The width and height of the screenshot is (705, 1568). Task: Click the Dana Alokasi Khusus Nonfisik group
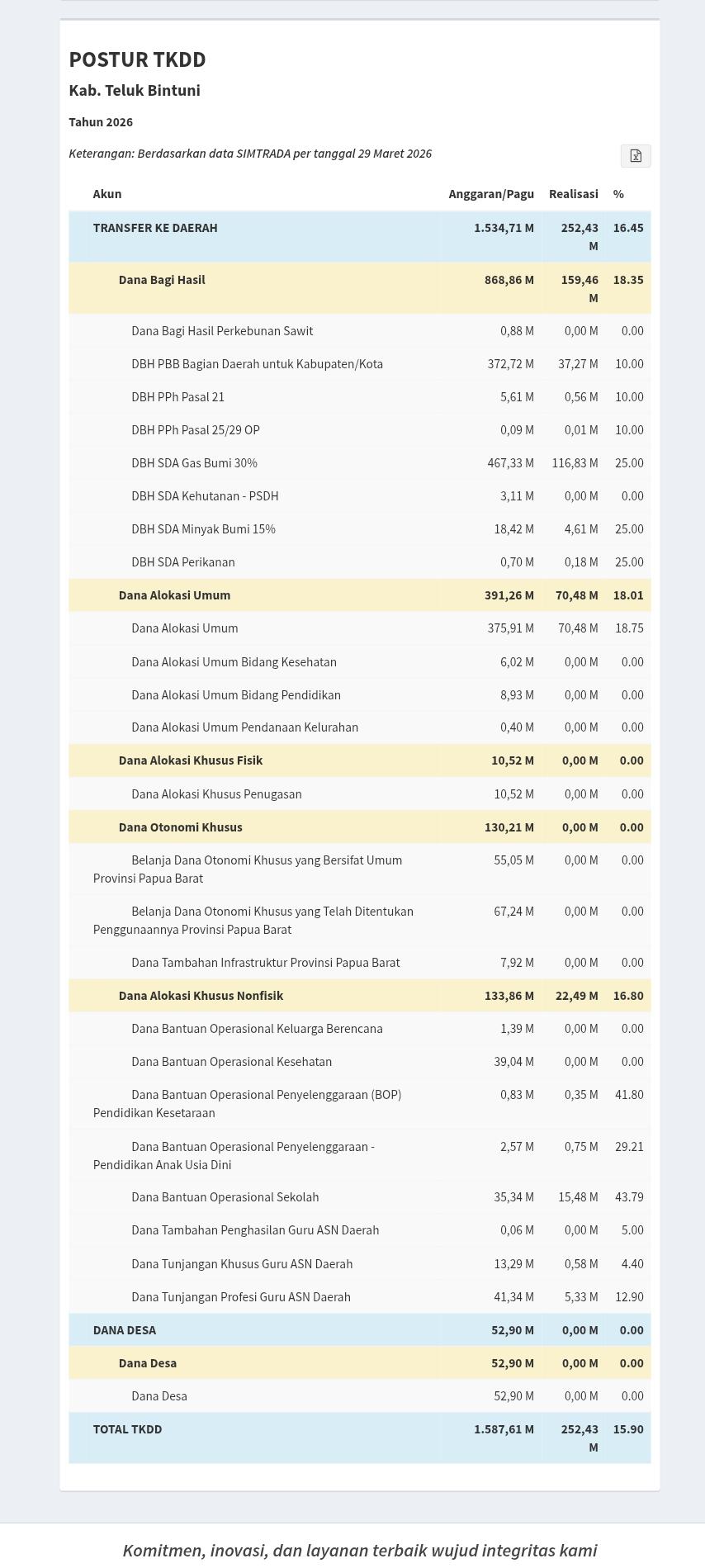click(x=201, y=996)
